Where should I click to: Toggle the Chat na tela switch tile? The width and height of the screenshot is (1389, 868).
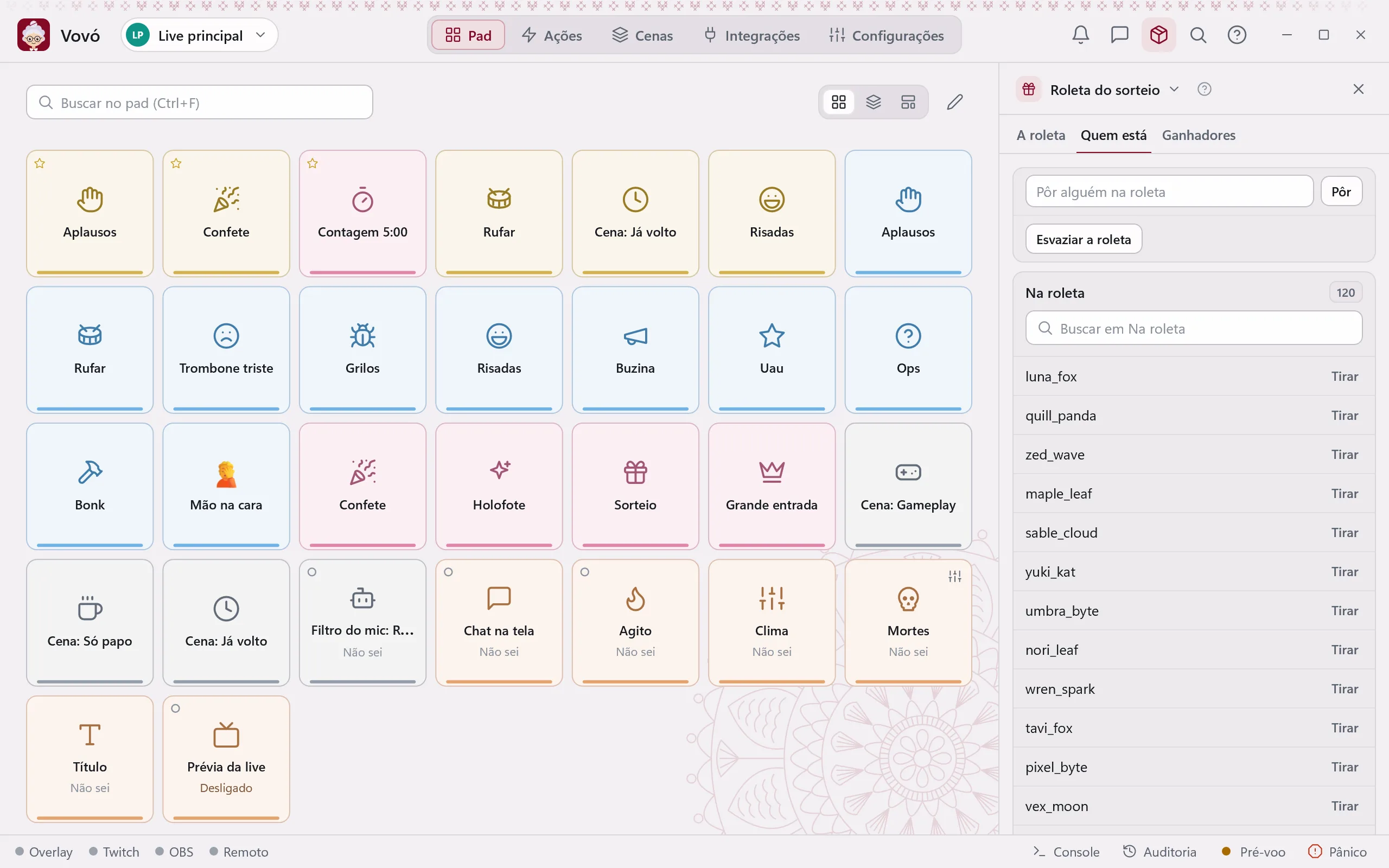(499, 623)
